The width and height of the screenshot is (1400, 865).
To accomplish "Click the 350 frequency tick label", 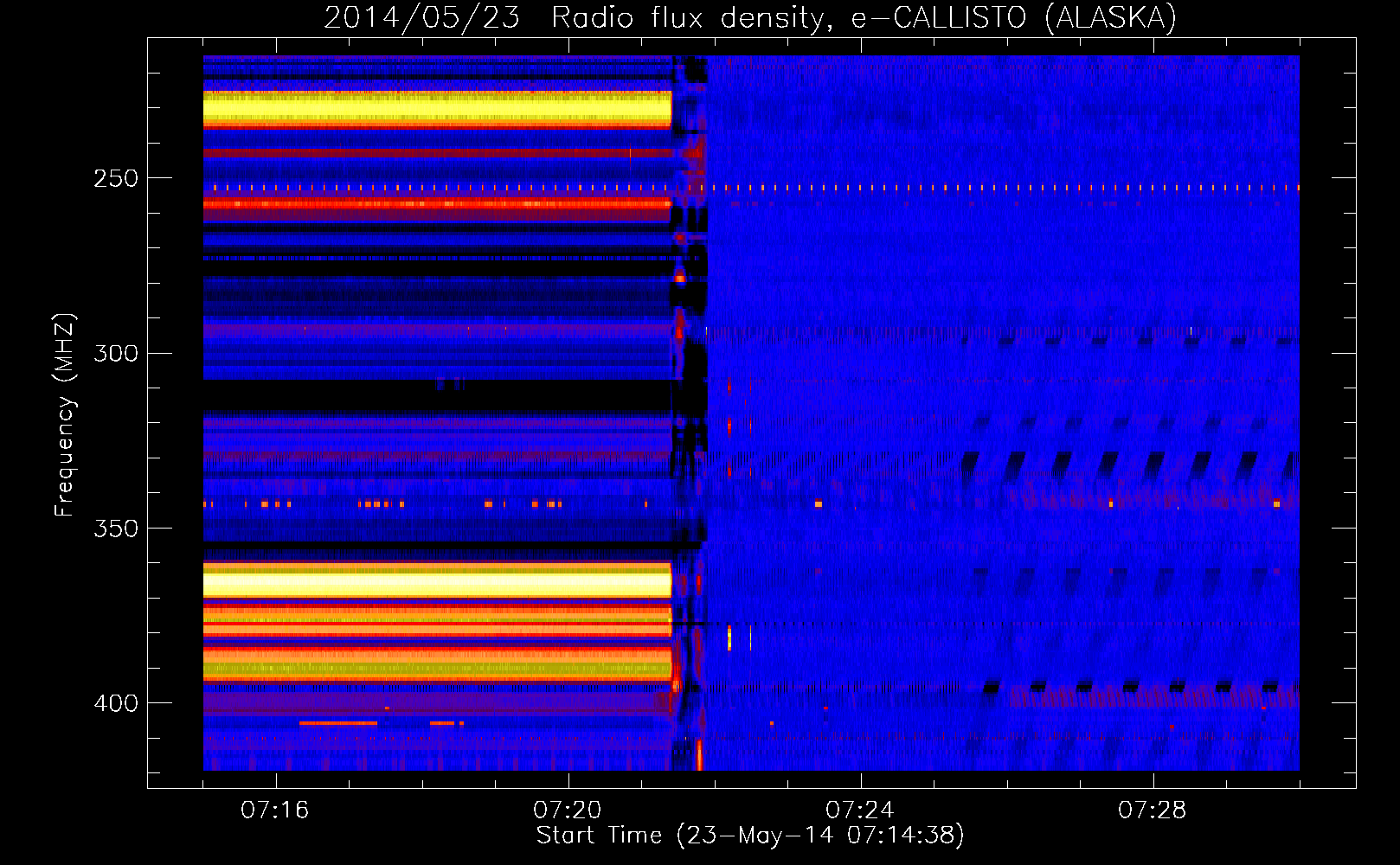I will [x=116, y=528].
